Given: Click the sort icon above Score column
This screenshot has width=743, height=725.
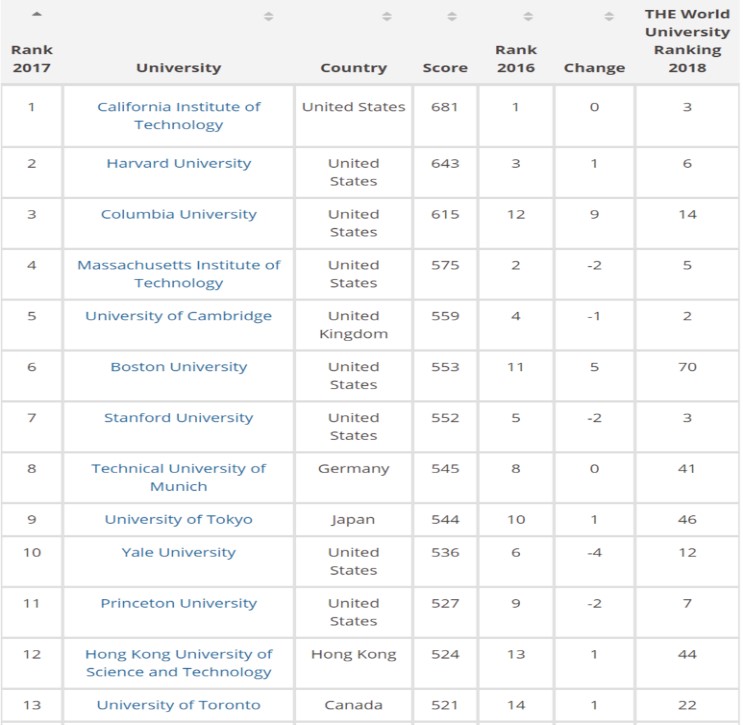Looking at the screenshot, I should [x=452, y=17].
